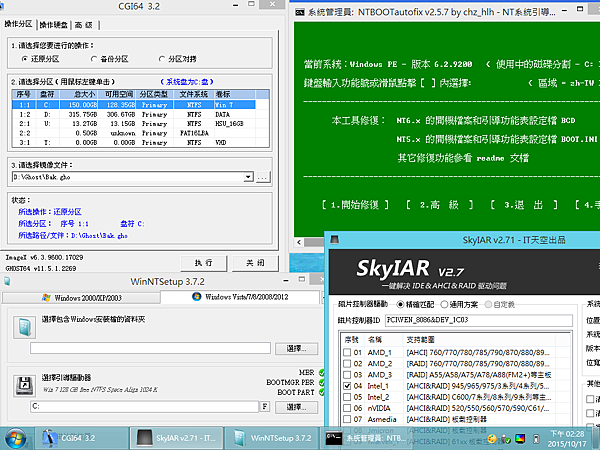Select exact match radio in SkyIAR

point(400,304)
